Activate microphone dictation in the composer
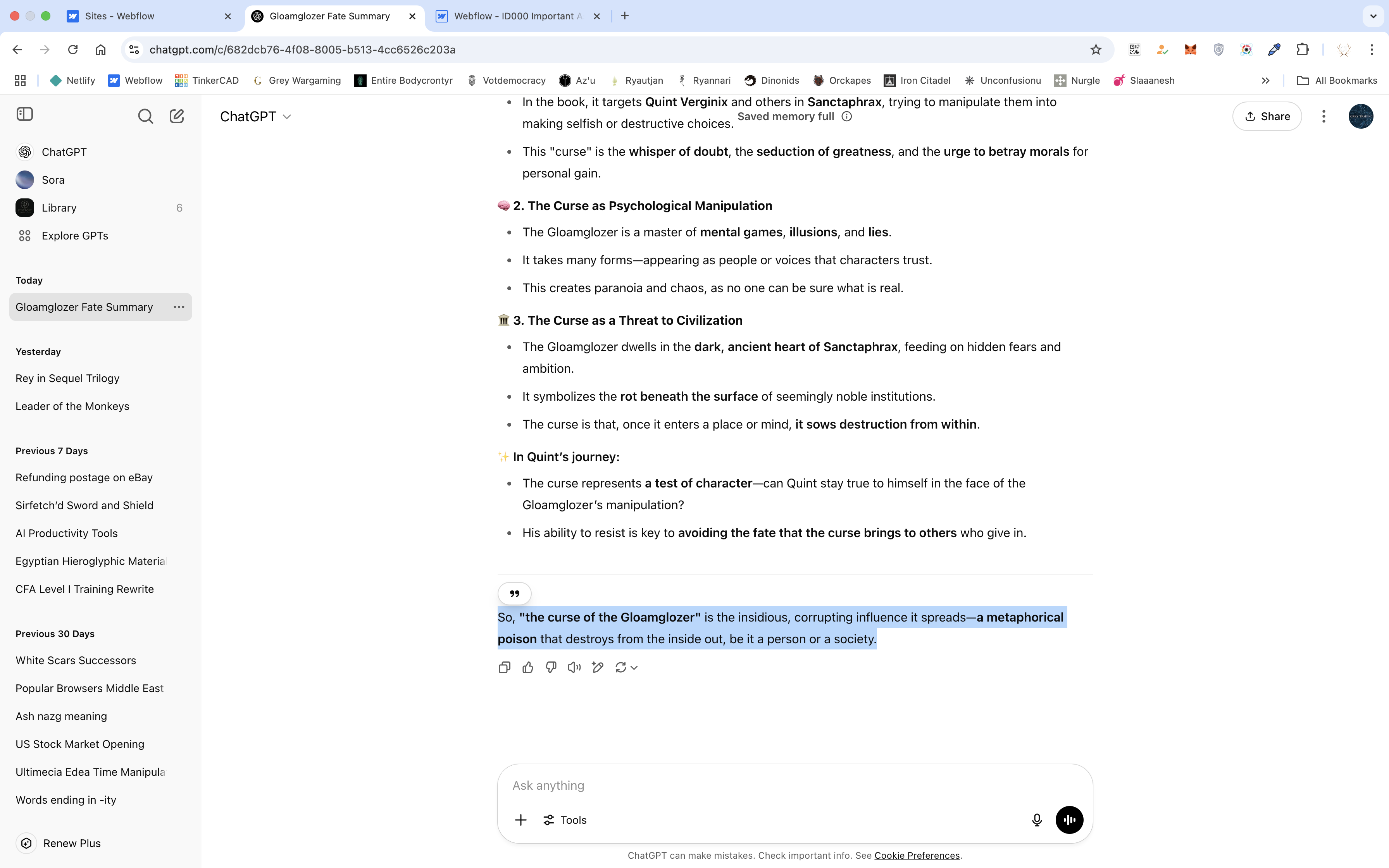Image resolution: width=1389 pixels, height=868 pixels. (x=1037, y=820)
